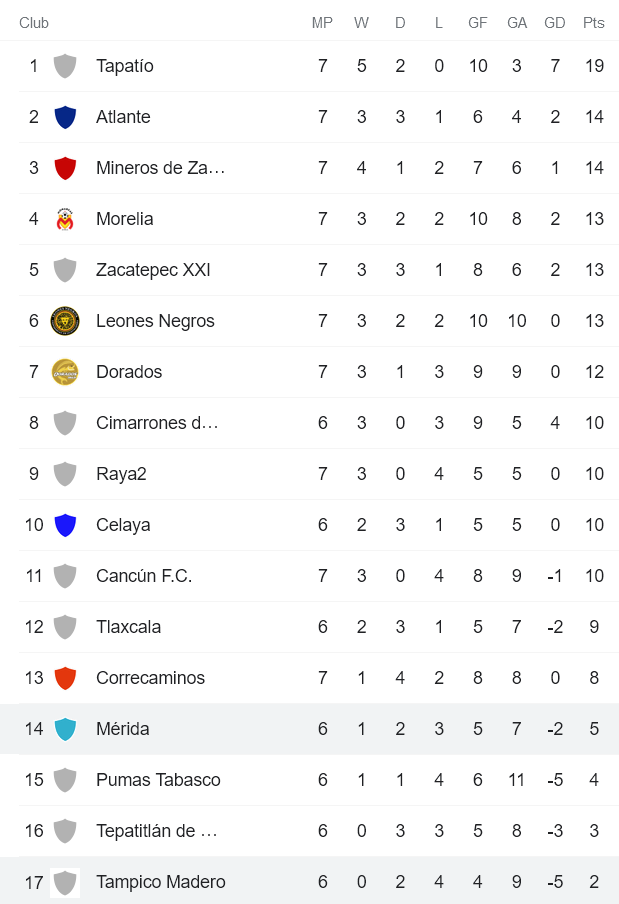Open the Tapatío club link
This screenshot has height=904, width=619.
125,66
